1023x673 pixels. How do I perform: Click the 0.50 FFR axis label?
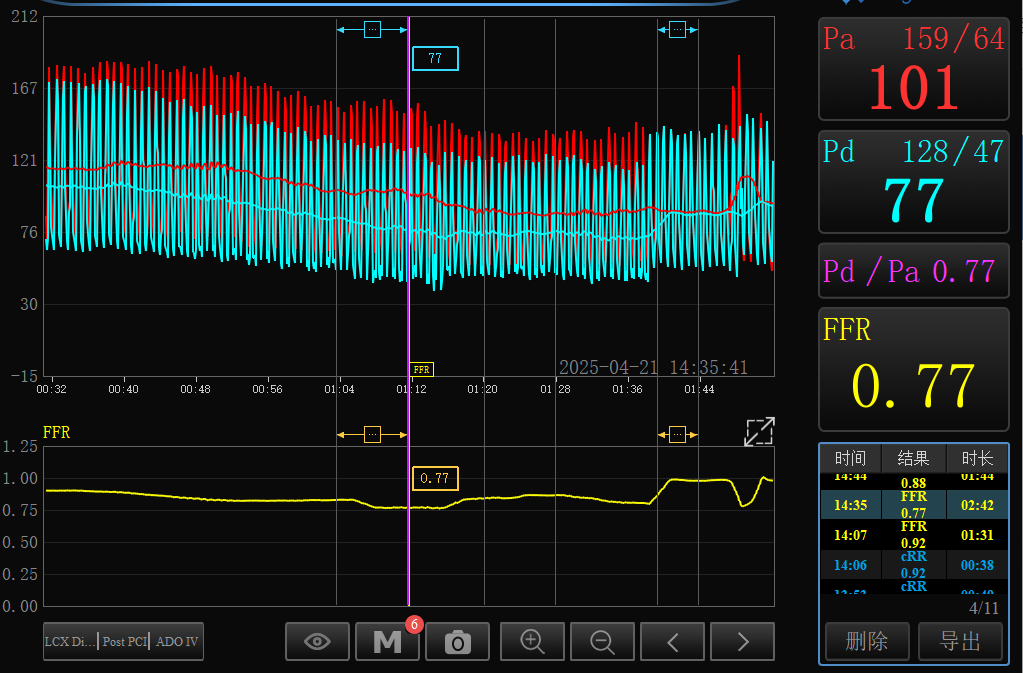coord(20,543)
